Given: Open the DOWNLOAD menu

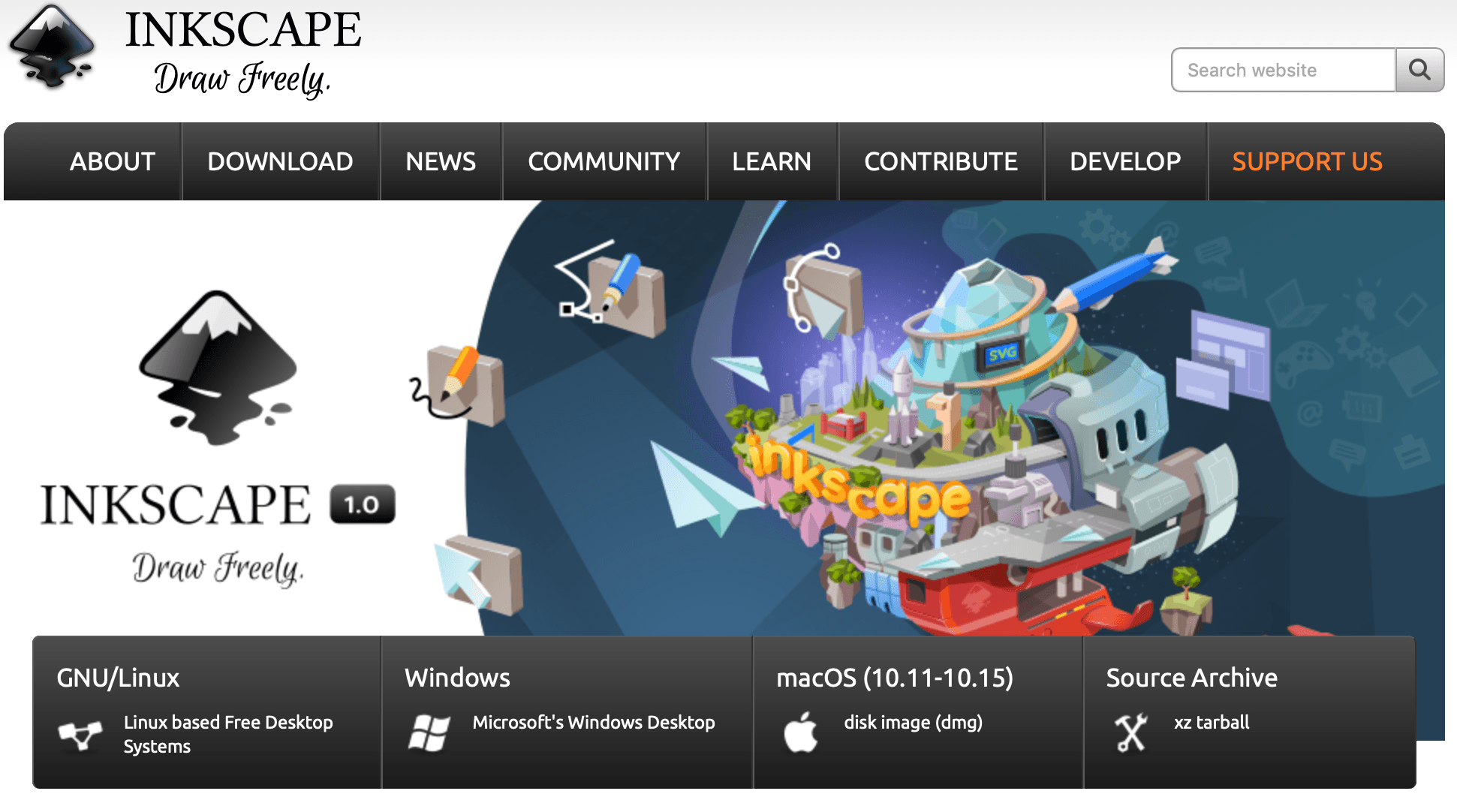Looking at the screenshot, I should point(280,161).
